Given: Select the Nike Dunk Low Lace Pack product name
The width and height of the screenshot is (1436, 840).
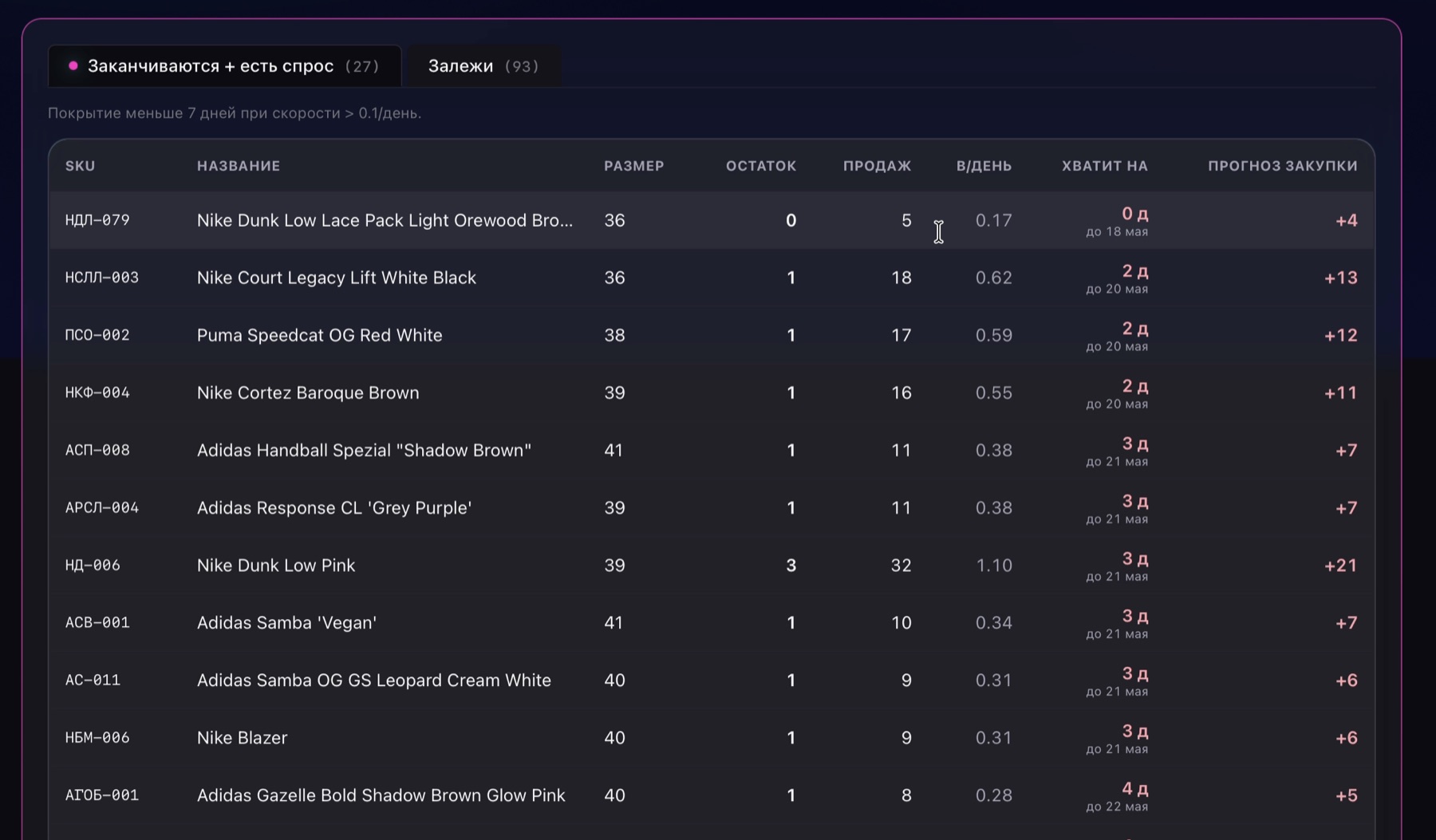Looking at the screenshot, I should click(385, 220).
